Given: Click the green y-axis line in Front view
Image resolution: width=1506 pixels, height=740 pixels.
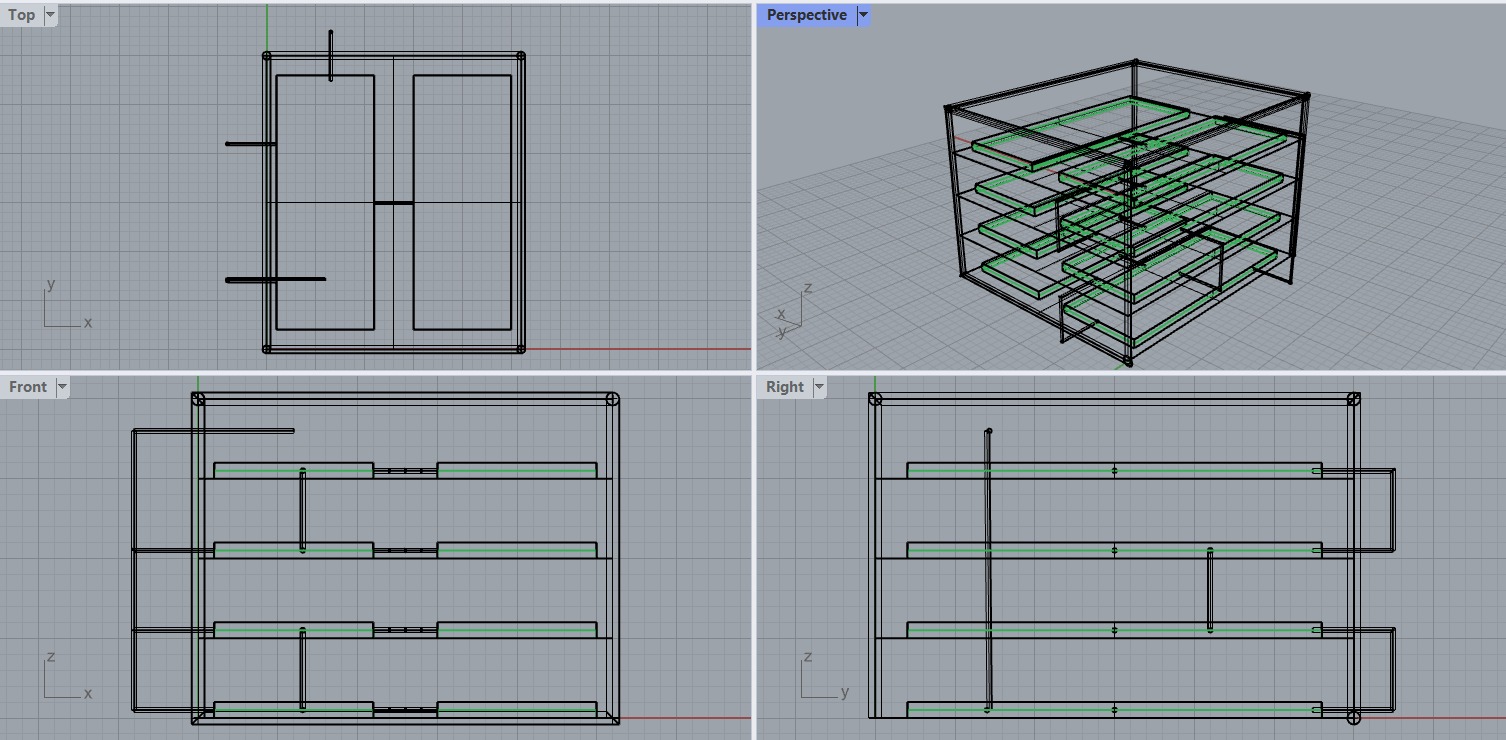Looking at the screenshot, I should [x=198, y=385].
